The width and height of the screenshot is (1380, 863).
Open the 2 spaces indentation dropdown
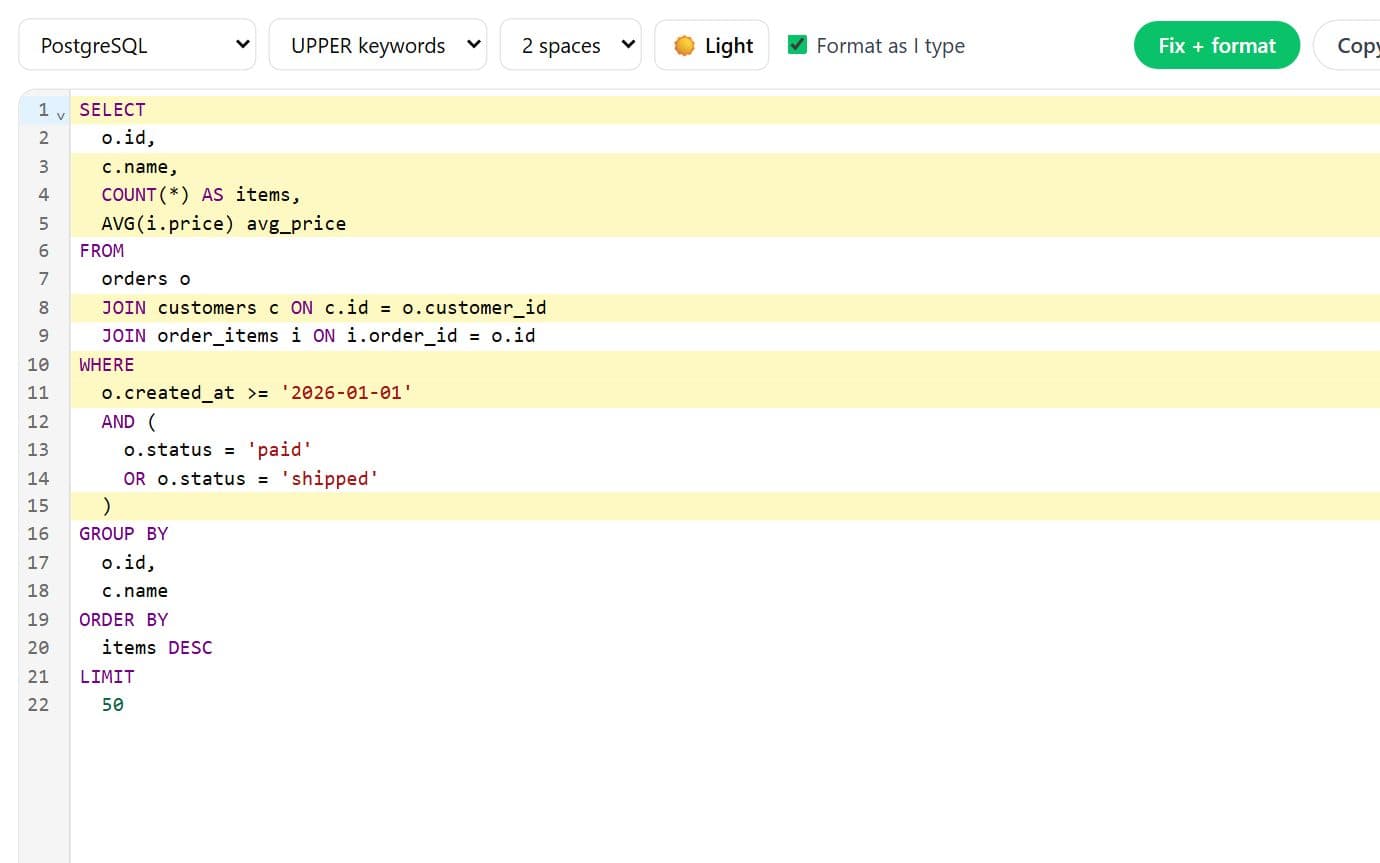click(570, 45)
